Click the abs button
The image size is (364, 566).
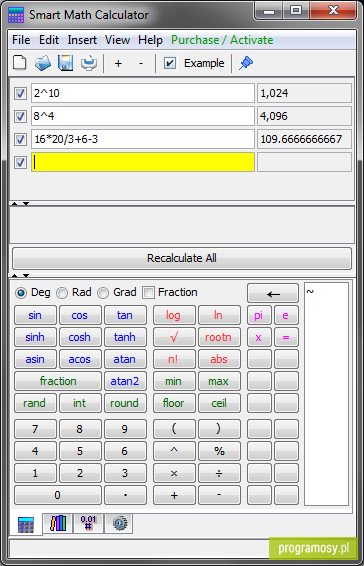pyautogui.click(x=219, y=360)
